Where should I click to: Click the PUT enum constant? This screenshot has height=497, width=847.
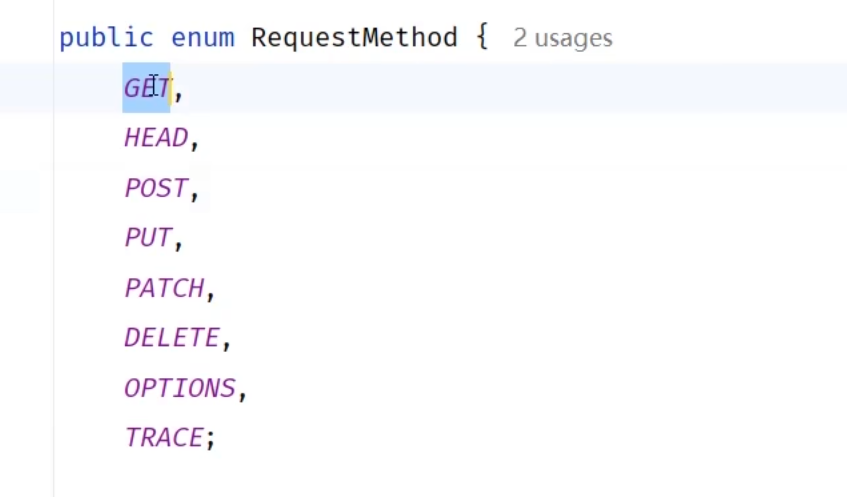148,238
